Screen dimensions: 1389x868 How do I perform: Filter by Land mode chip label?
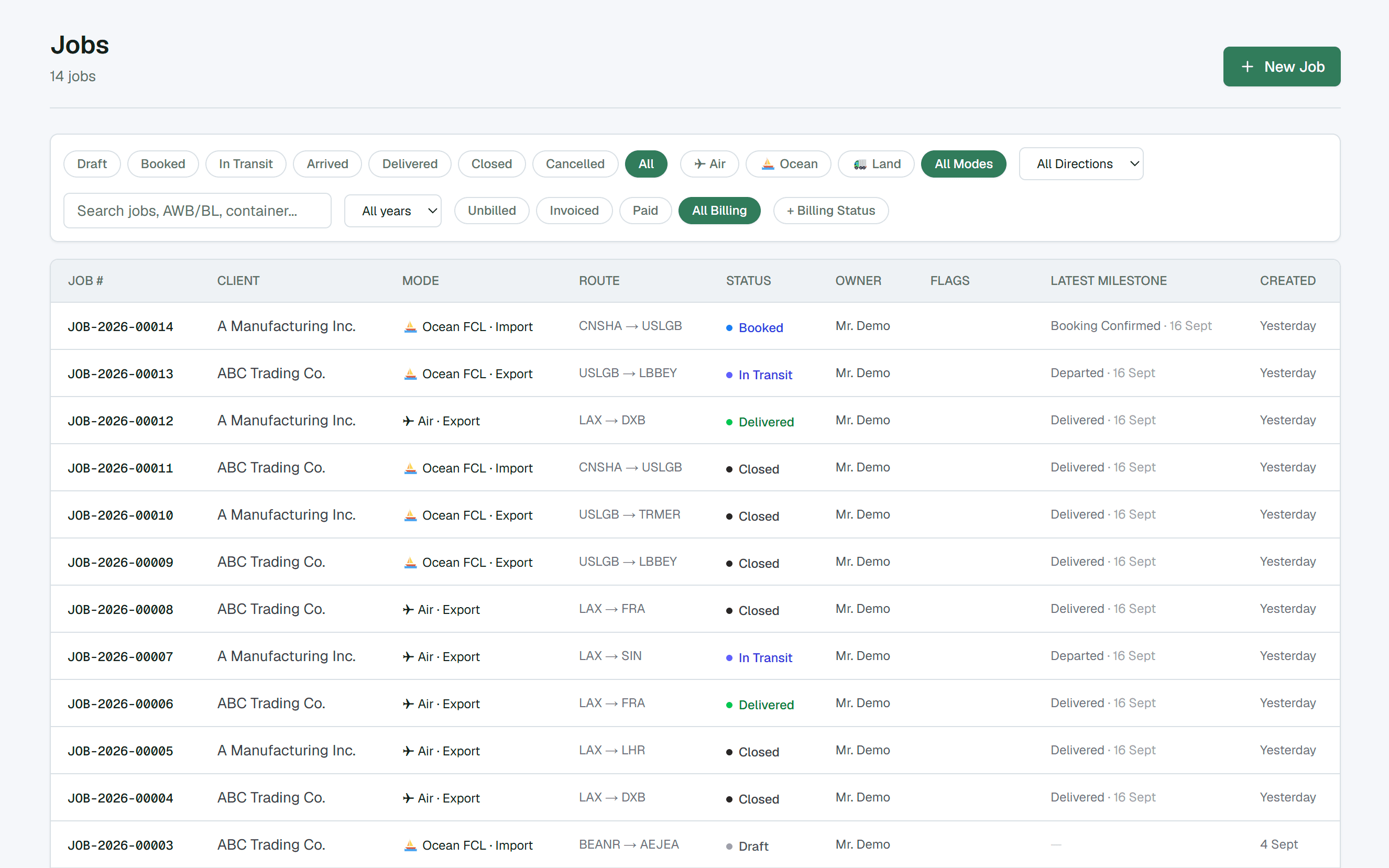[x=886, y=164]
